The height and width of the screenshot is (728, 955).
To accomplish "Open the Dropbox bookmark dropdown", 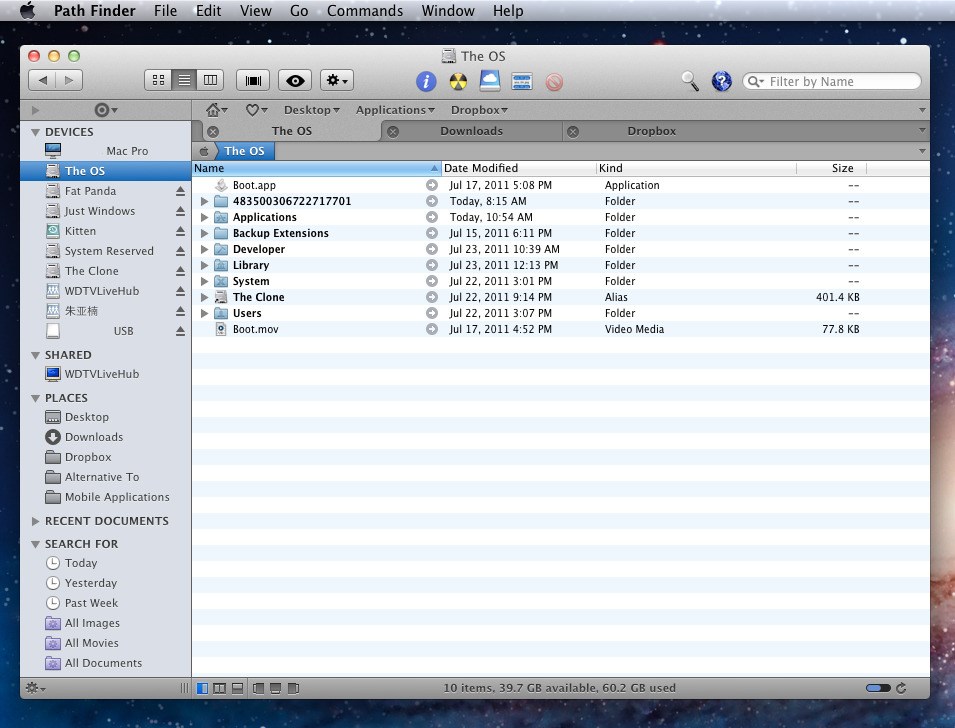I will tap(479, 110).
